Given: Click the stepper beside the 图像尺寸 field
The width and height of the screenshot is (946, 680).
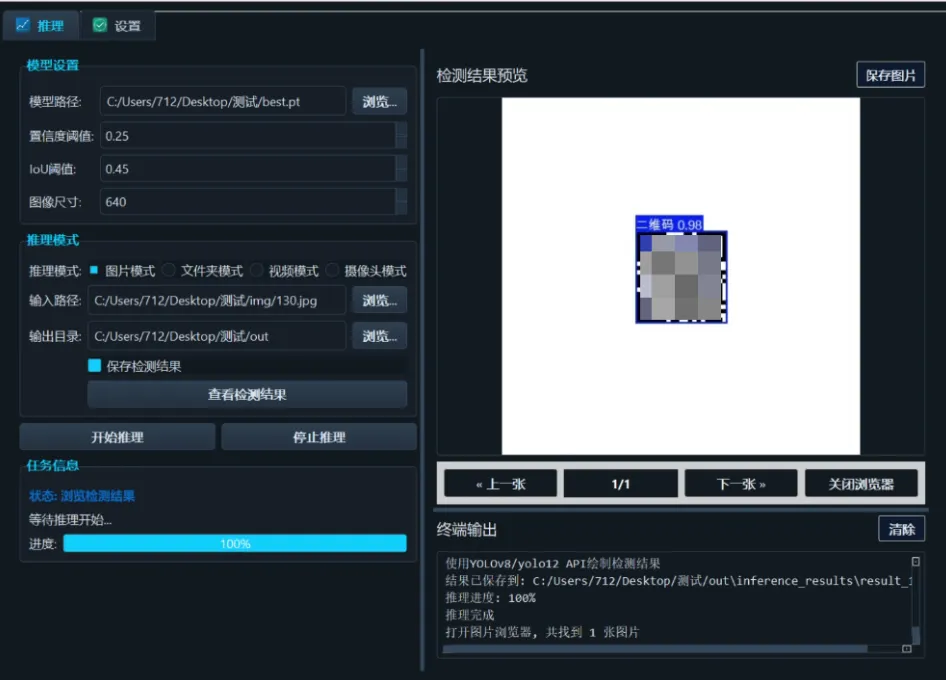Looking at the screenshot, I should [x=400, y=201].
